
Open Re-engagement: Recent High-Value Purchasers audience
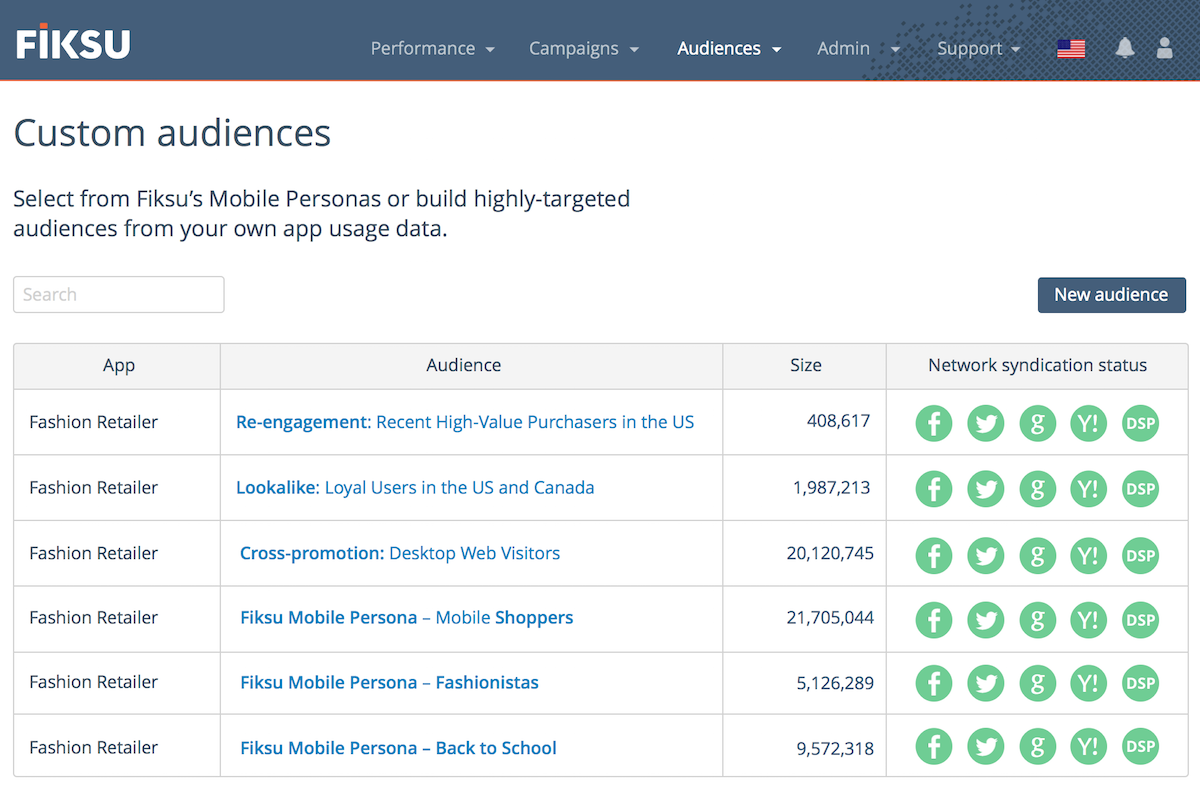[465, 422]
